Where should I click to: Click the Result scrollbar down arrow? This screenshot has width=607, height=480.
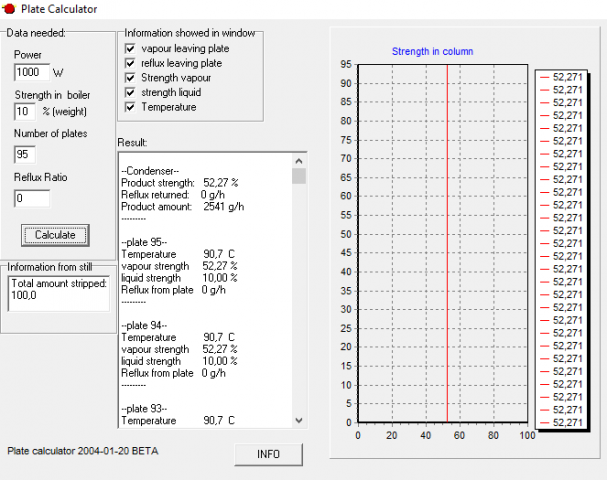[299, 420]
